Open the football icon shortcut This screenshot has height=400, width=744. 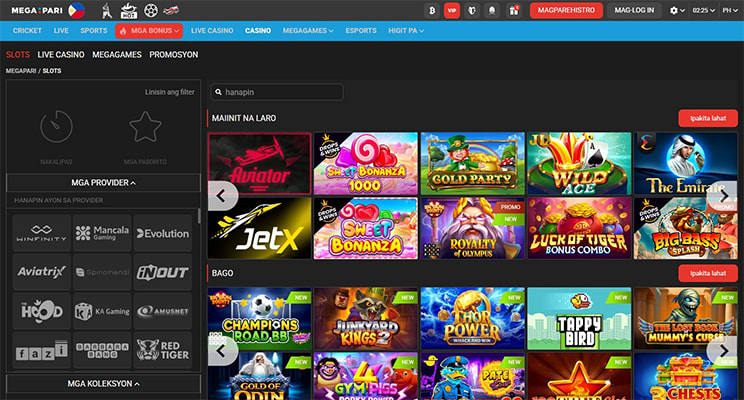click(150, 10)
